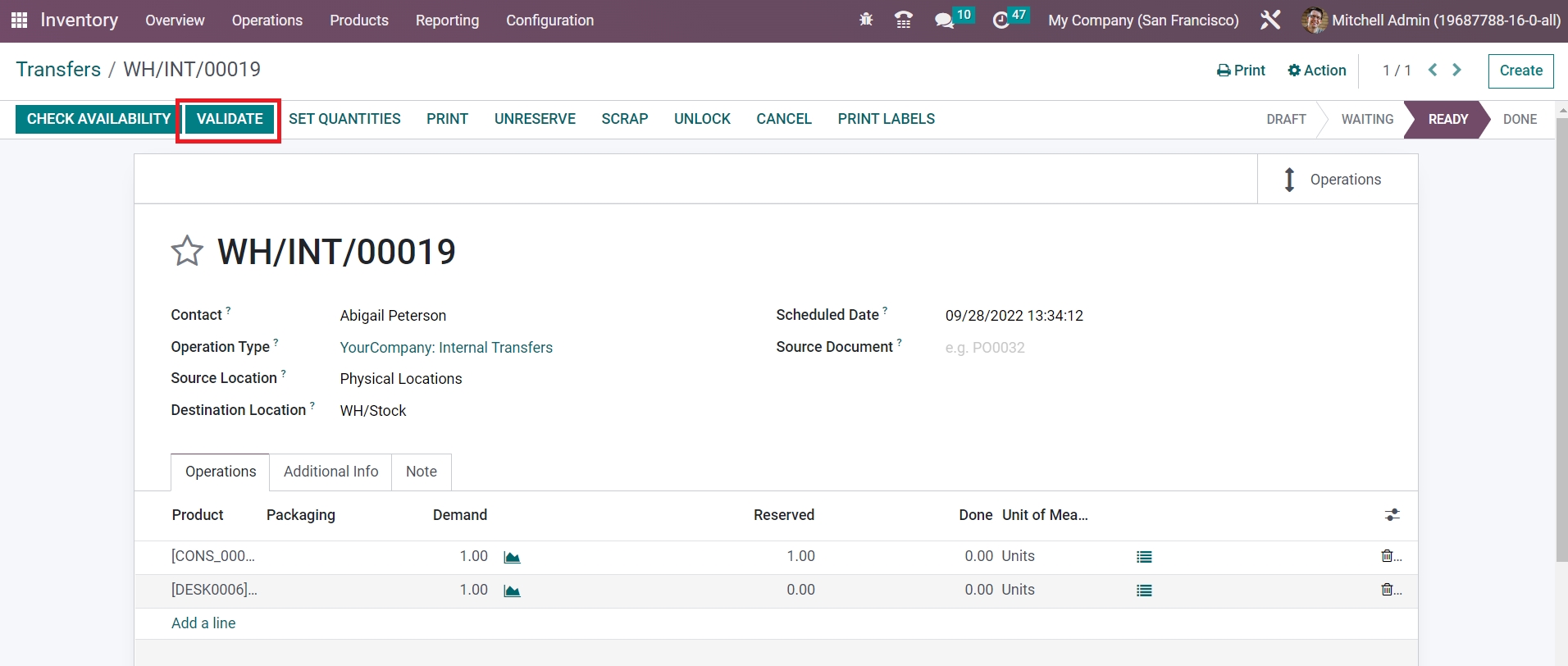Open optional columns settings icon

[1393, 515]
